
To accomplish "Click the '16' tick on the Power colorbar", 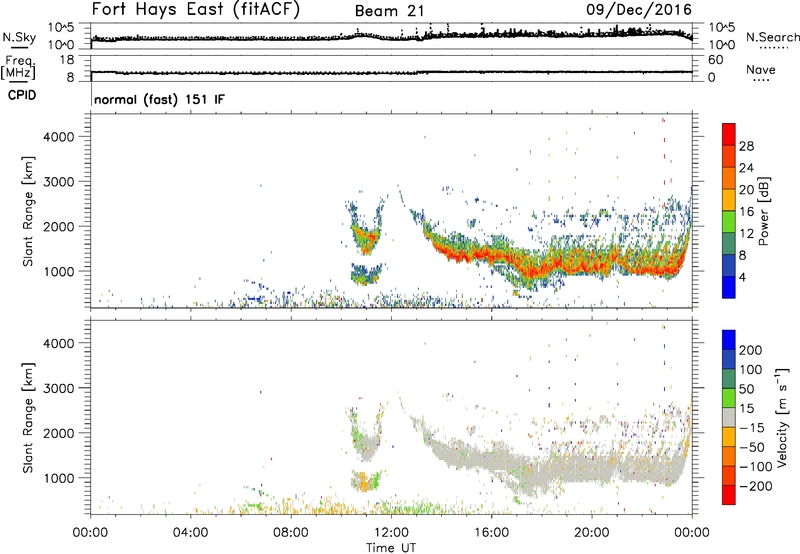I will point(746,212).
